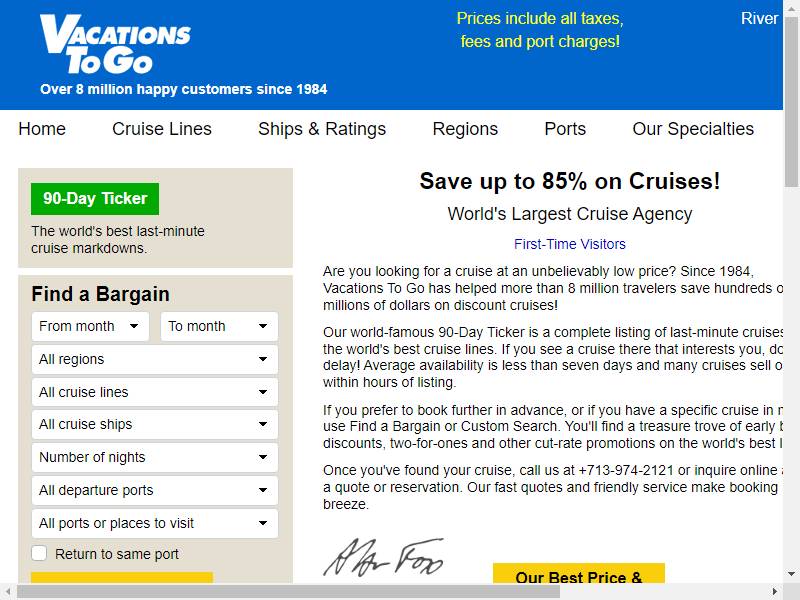Click the Vacations To Go logo
Image resolution: width=800 pixels, height=600 pixels.
[x=115, y=44]
